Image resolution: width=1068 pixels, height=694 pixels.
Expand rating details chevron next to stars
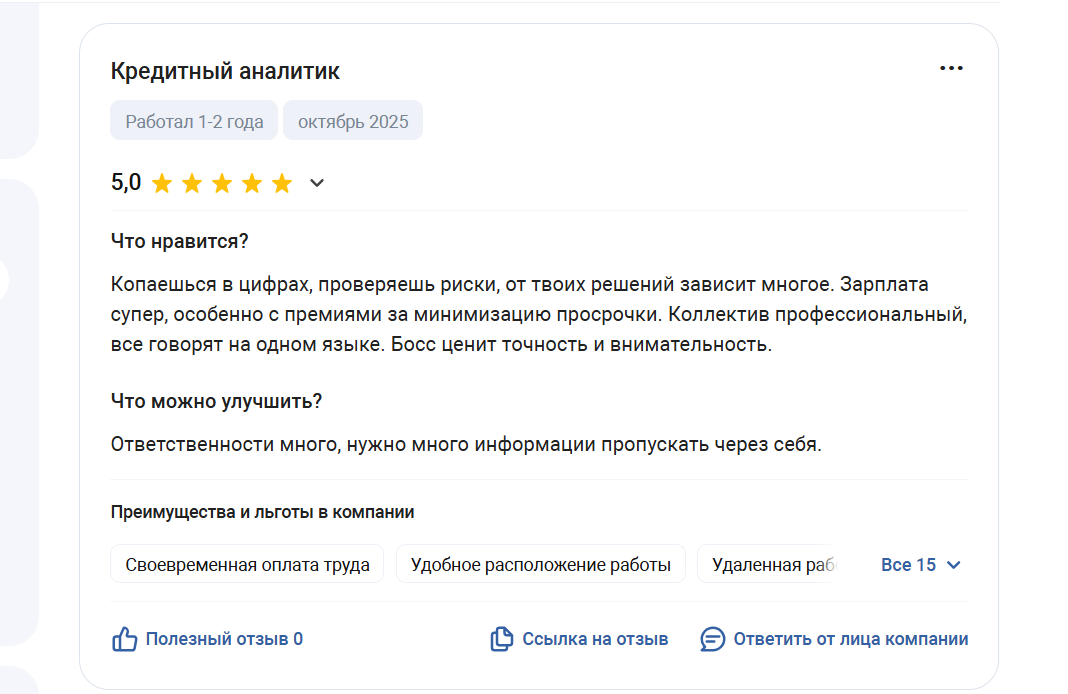317,183
